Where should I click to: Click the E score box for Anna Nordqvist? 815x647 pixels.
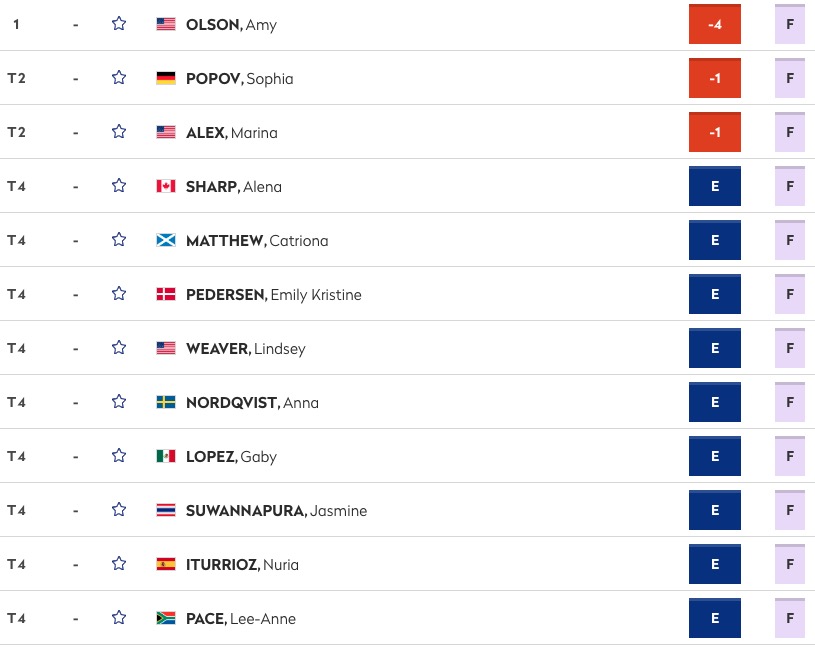(715, 402)
